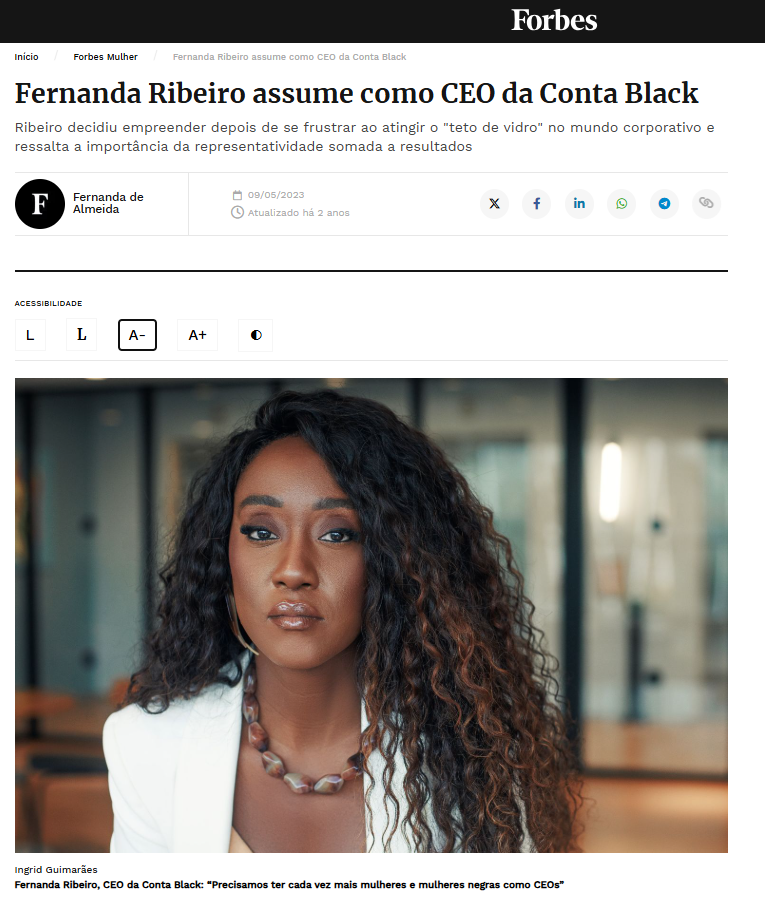This screenshot has width=765, height=902.
Task: Increase font size with A+
Action: pyautogui.click(x=197, y=335)
